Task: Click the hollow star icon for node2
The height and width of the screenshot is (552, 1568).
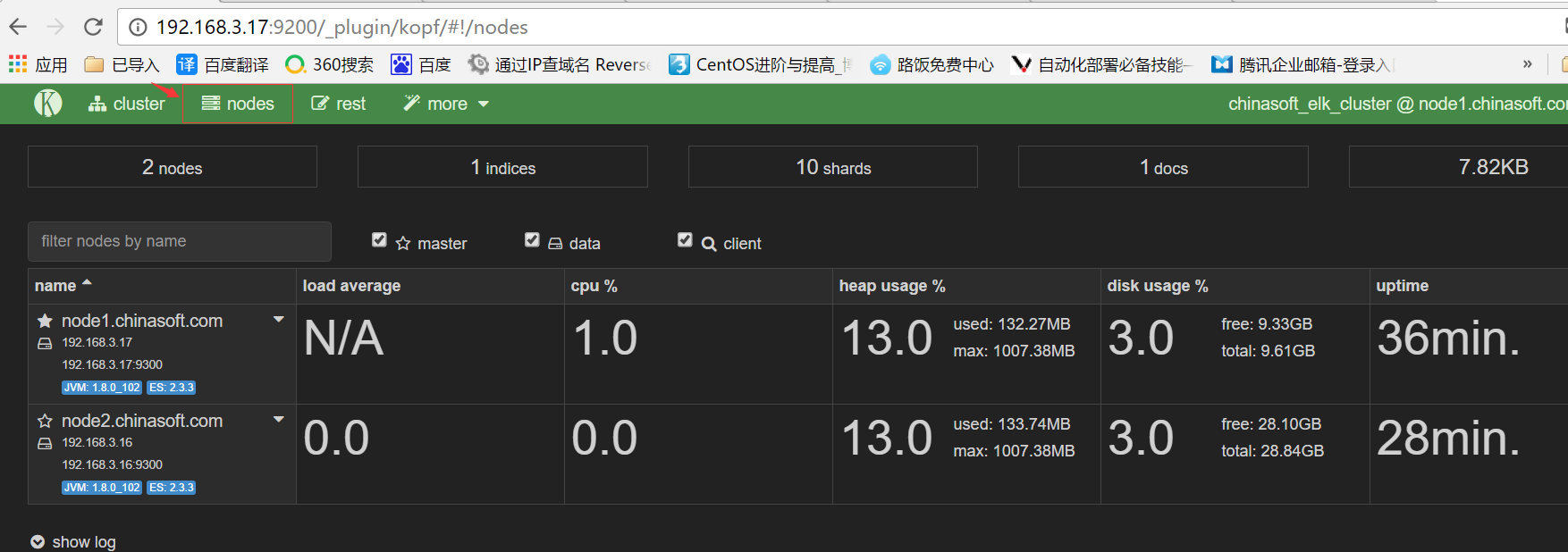Action: pos(45,421)
